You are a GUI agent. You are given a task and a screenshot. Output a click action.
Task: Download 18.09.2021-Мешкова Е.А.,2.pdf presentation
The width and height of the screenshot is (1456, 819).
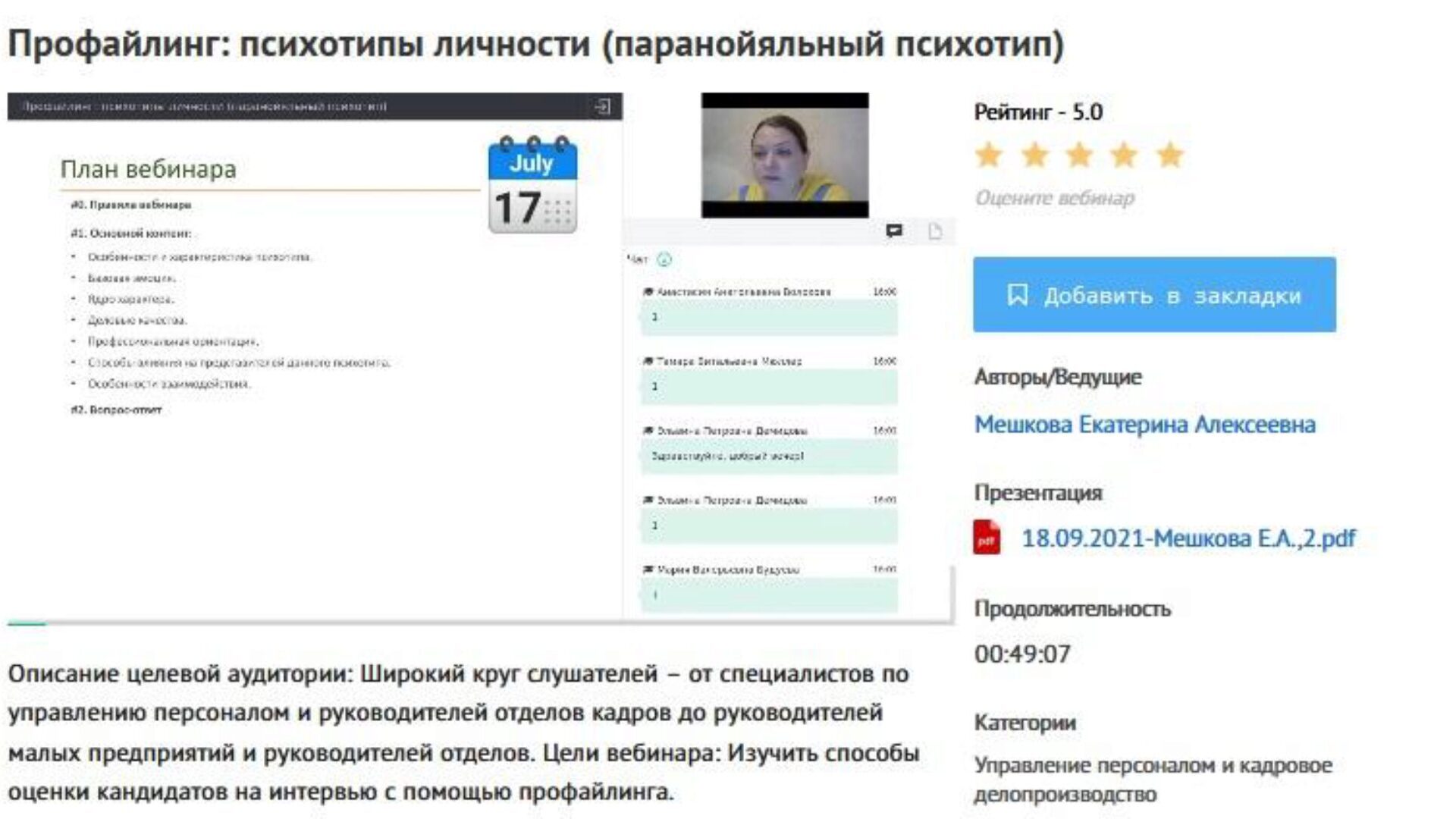coord(1188,538)
